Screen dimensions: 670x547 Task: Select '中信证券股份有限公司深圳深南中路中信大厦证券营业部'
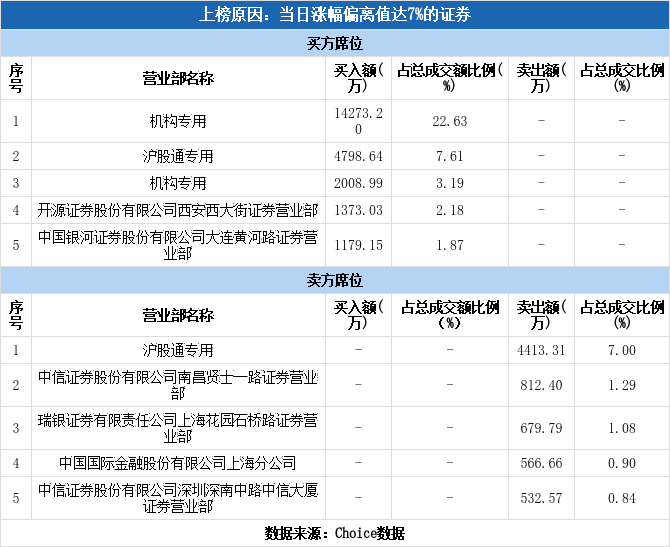pyautogui.click(x=178, y=498)
